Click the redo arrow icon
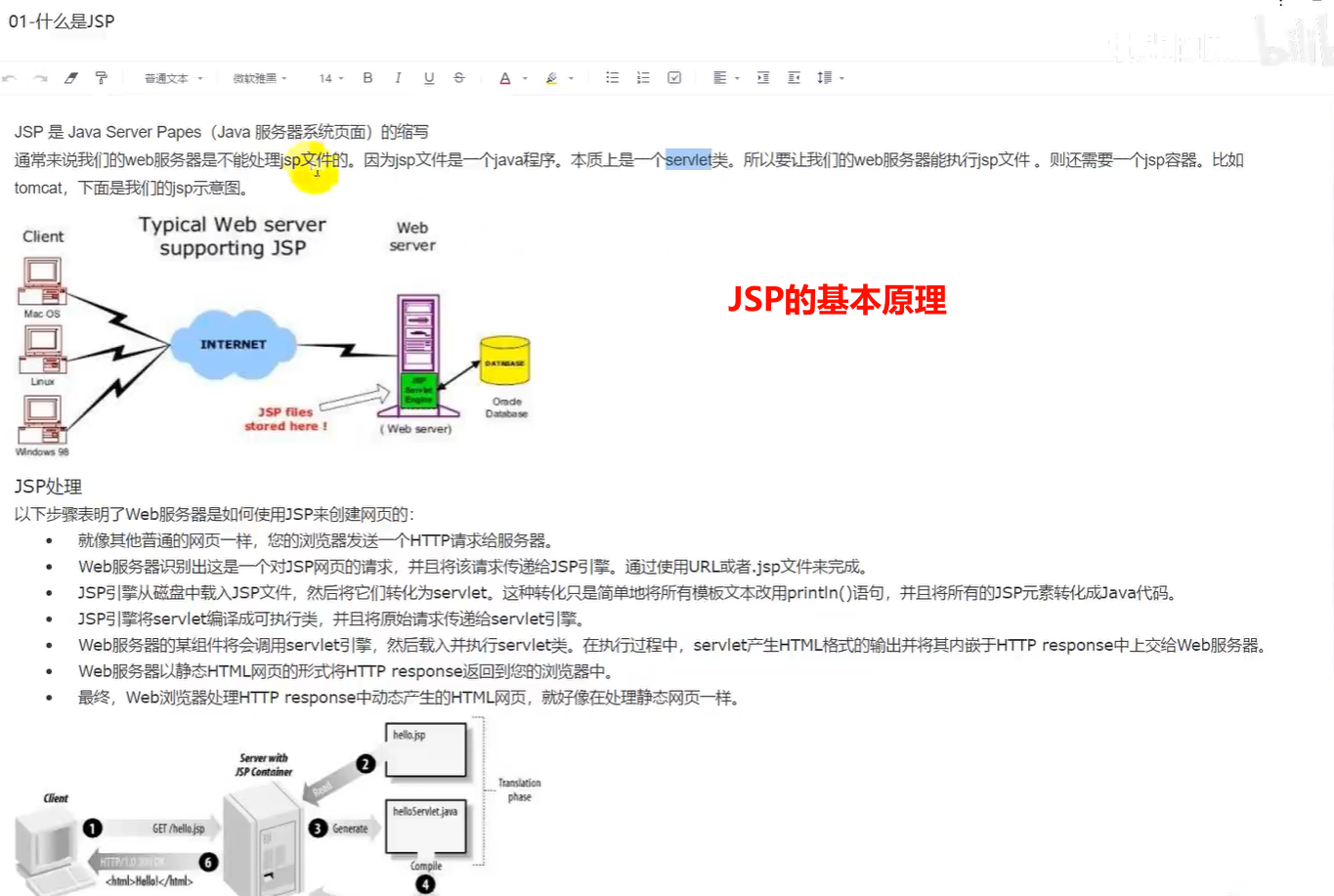The height and width of the screenshot is (896, 1334). coord(40,78)
